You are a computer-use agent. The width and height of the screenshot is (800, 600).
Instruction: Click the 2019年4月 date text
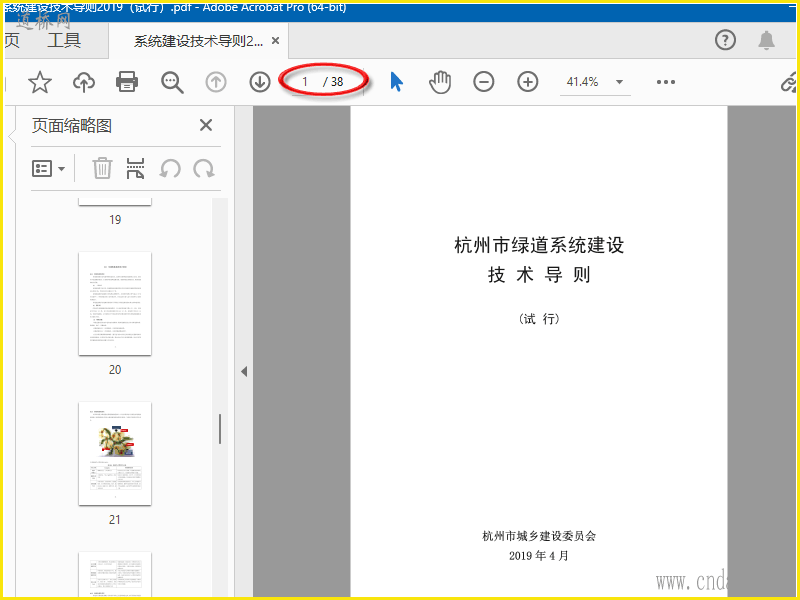(539, 556)
